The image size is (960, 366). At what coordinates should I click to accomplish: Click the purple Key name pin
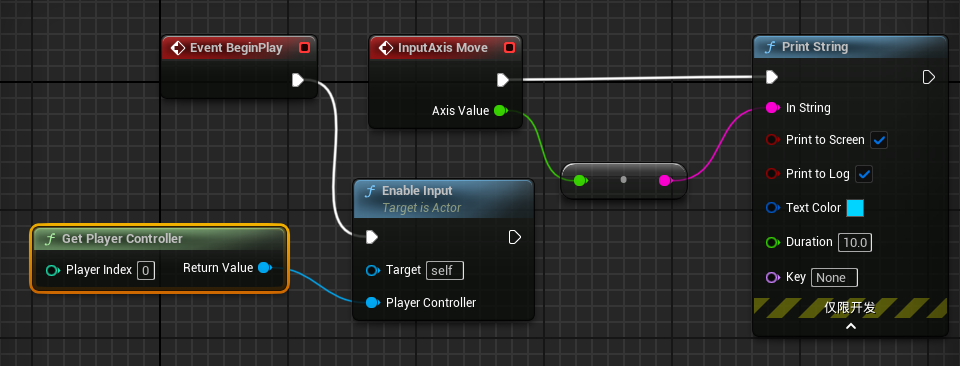click(x=772, y=277)
